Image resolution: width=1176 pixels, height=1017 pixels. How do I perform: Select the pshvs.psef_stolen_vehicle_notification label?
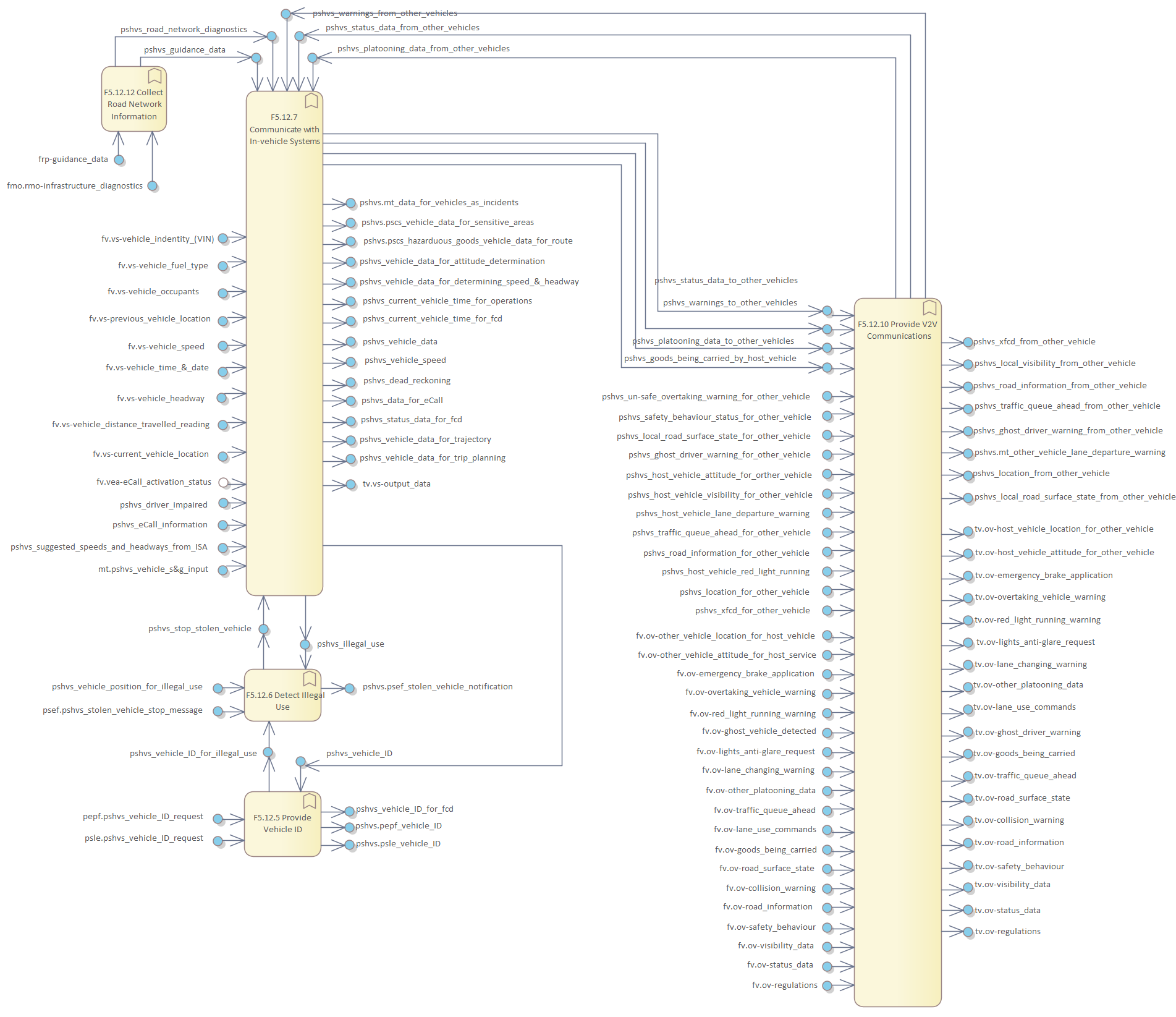[438, 687]
